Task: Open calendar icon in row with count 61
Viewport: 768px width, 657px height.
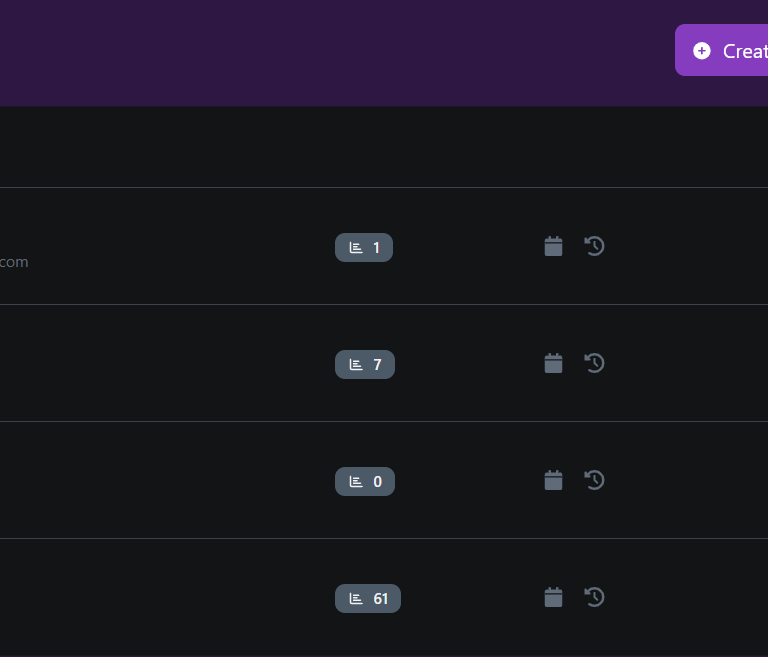Action: coord(553,597)
